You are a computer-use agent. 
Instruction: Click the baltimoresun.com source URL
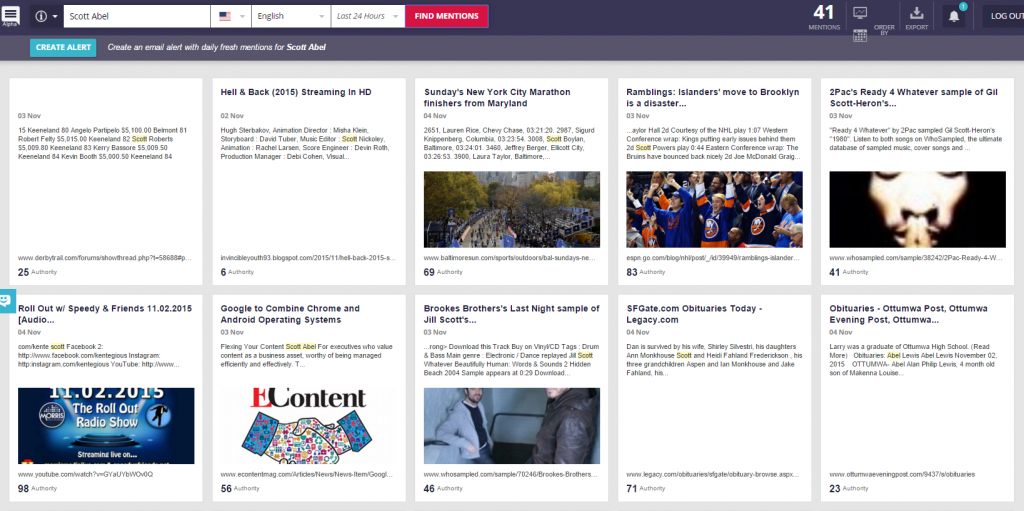point(510,258)
